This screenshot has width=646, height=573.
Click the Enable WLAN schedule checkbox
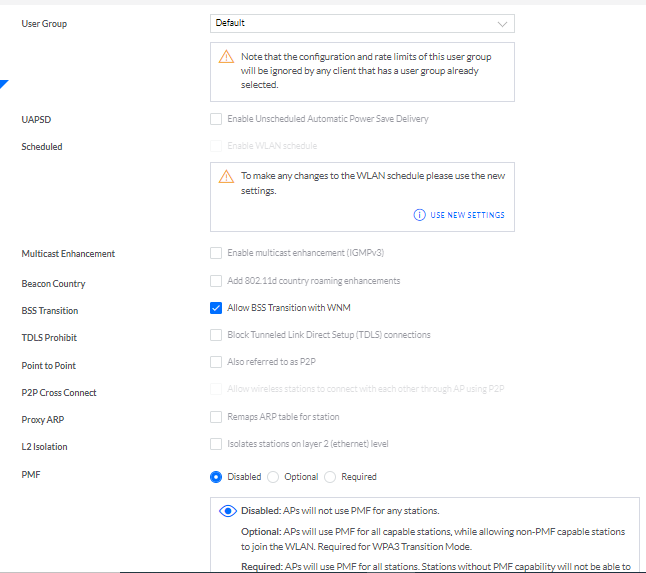click(216, 146)
